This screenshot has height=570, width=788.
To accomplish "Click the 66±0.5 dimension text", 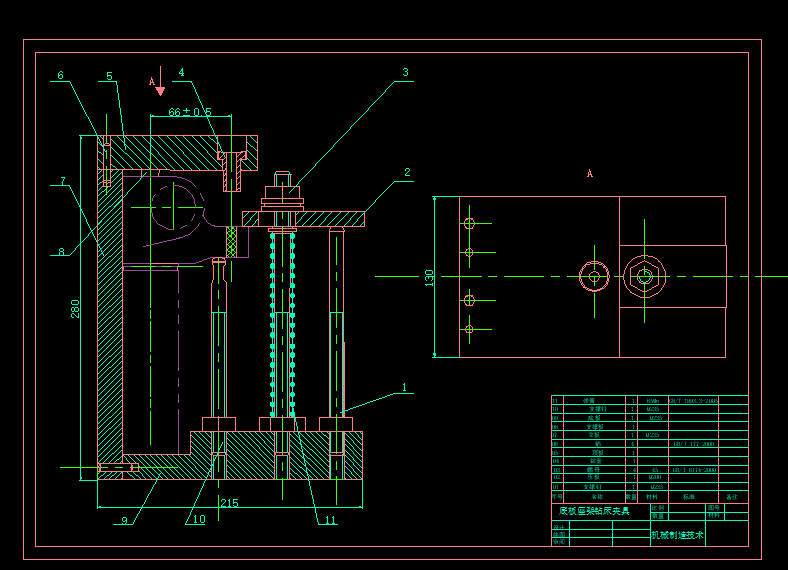I will pos(190,112).
